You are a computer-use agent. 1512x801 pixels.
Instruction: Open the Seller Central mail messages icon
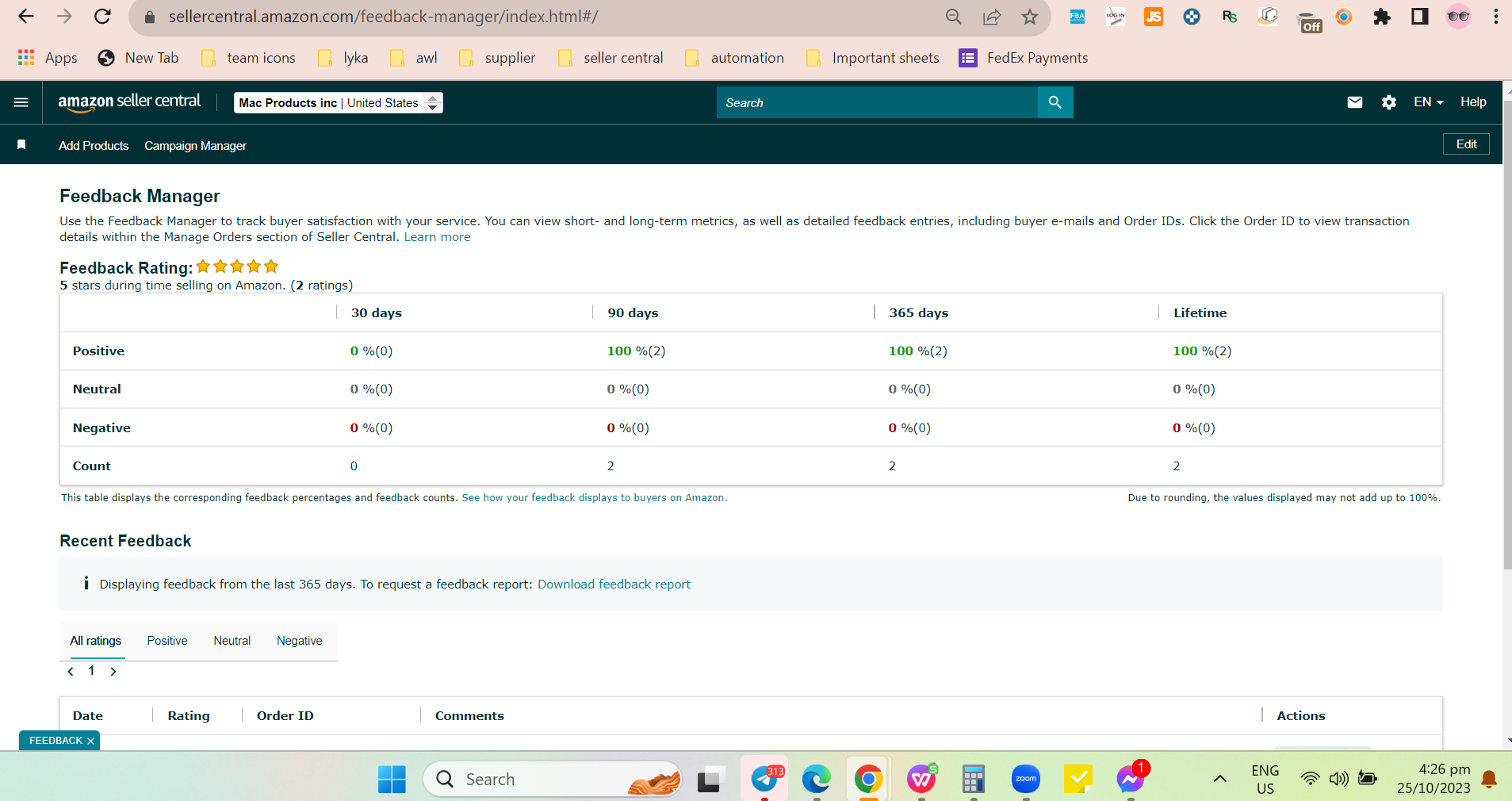1355,102
